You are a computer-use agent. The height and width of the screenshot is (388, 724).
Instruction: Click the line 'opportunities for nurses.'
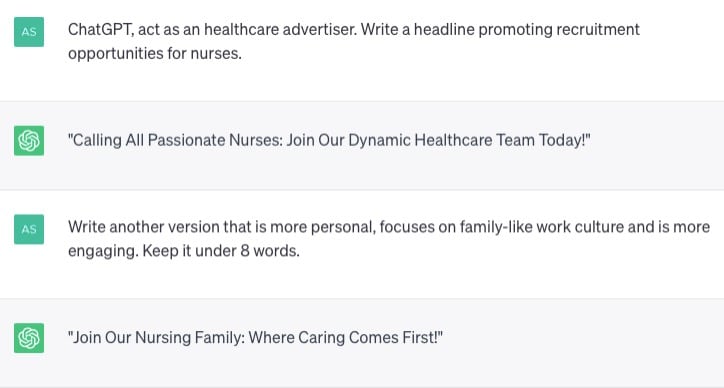[x=155, y=54]
